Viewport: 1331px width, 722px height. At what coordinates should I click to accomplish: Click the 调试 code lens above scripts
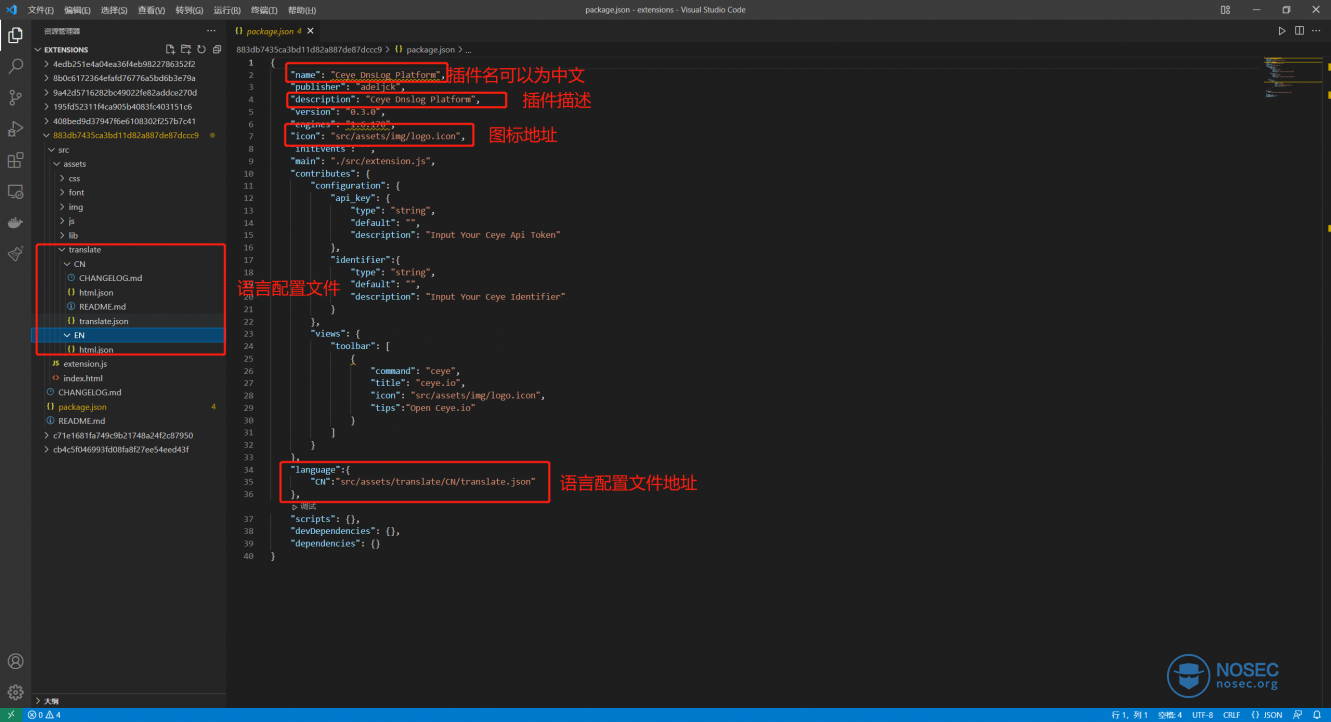(x=308, y=507)
